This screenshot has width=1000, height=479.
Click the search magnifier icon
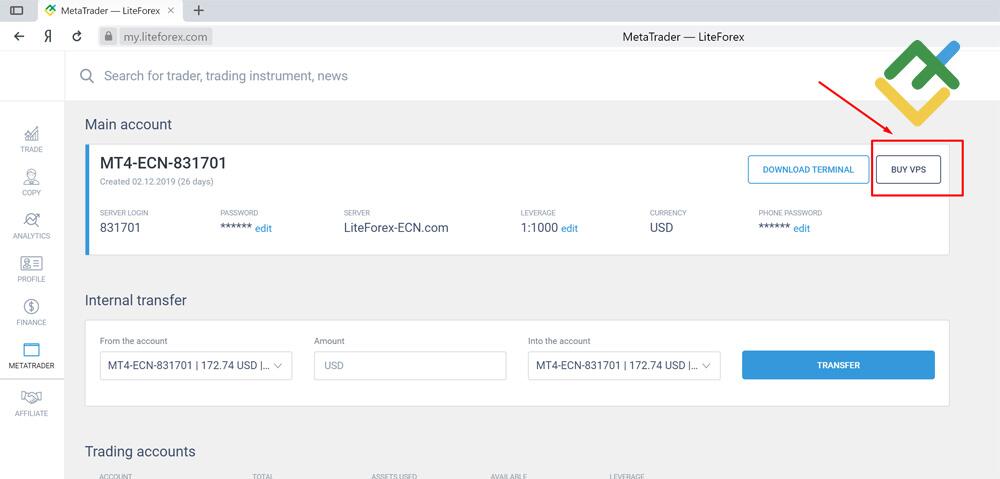[x=87, y=76]
